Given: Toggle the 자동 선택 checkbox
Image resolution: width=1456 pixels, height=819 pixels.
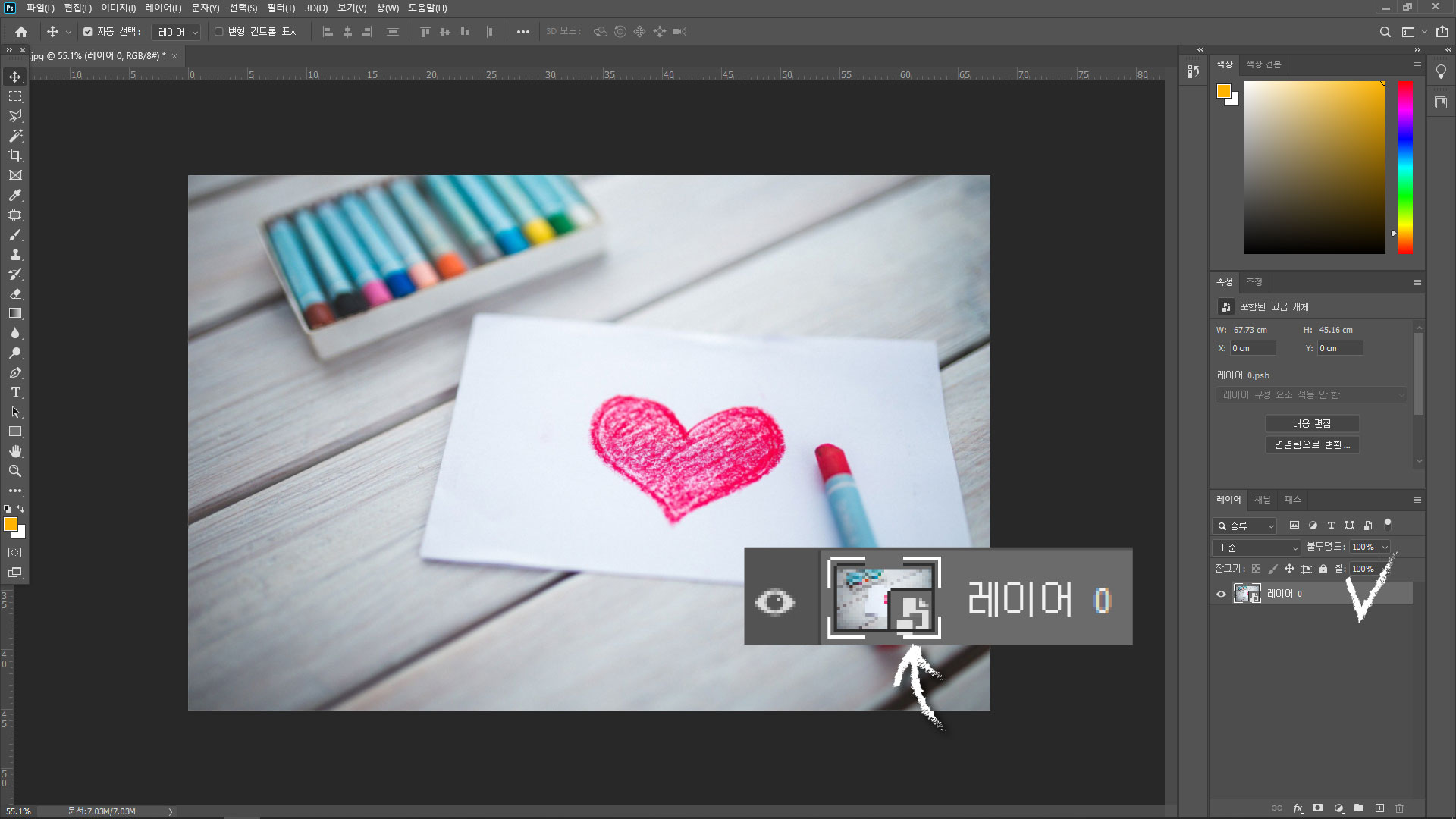Looking at the screenshot, I should (88, 32).
